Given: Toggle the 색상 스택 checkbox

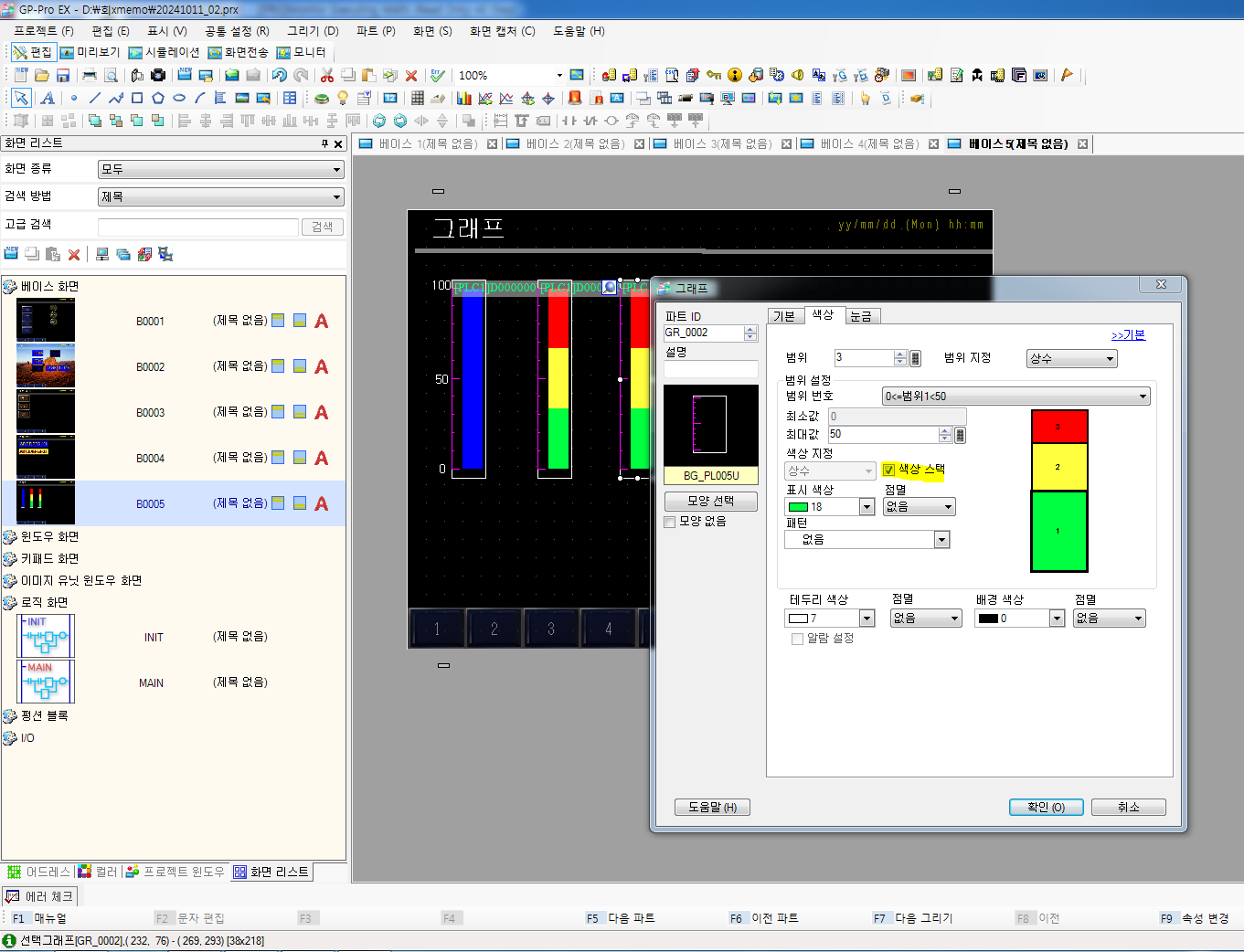Looking at the screenshot, I should point(888,470).
